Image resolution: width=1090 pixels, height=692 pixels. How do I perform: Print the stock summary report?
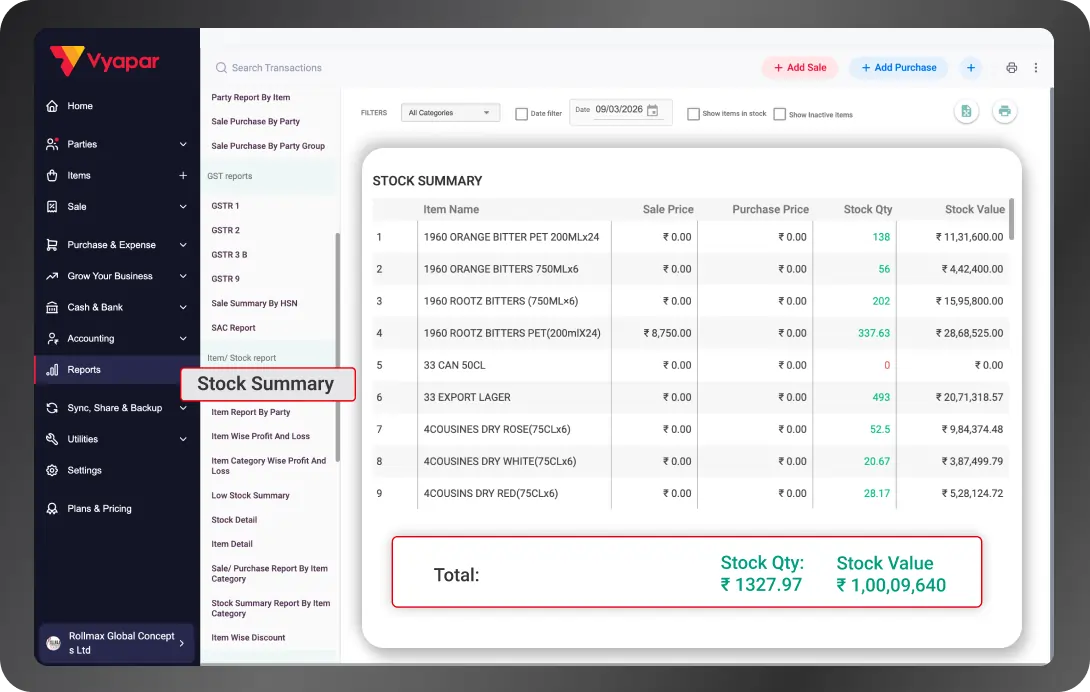(x=1004, y=112)
